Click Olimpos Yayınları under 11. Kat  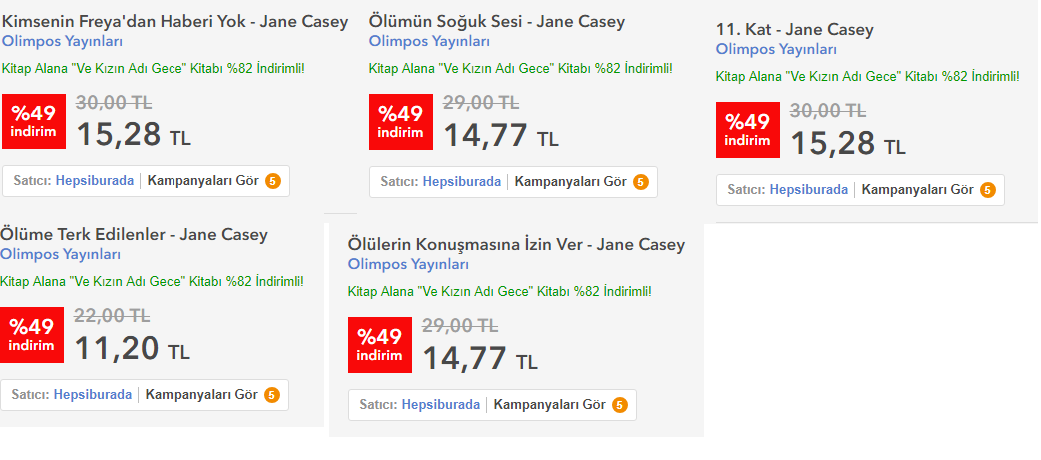pyautogui.click(x=776, y=49)
